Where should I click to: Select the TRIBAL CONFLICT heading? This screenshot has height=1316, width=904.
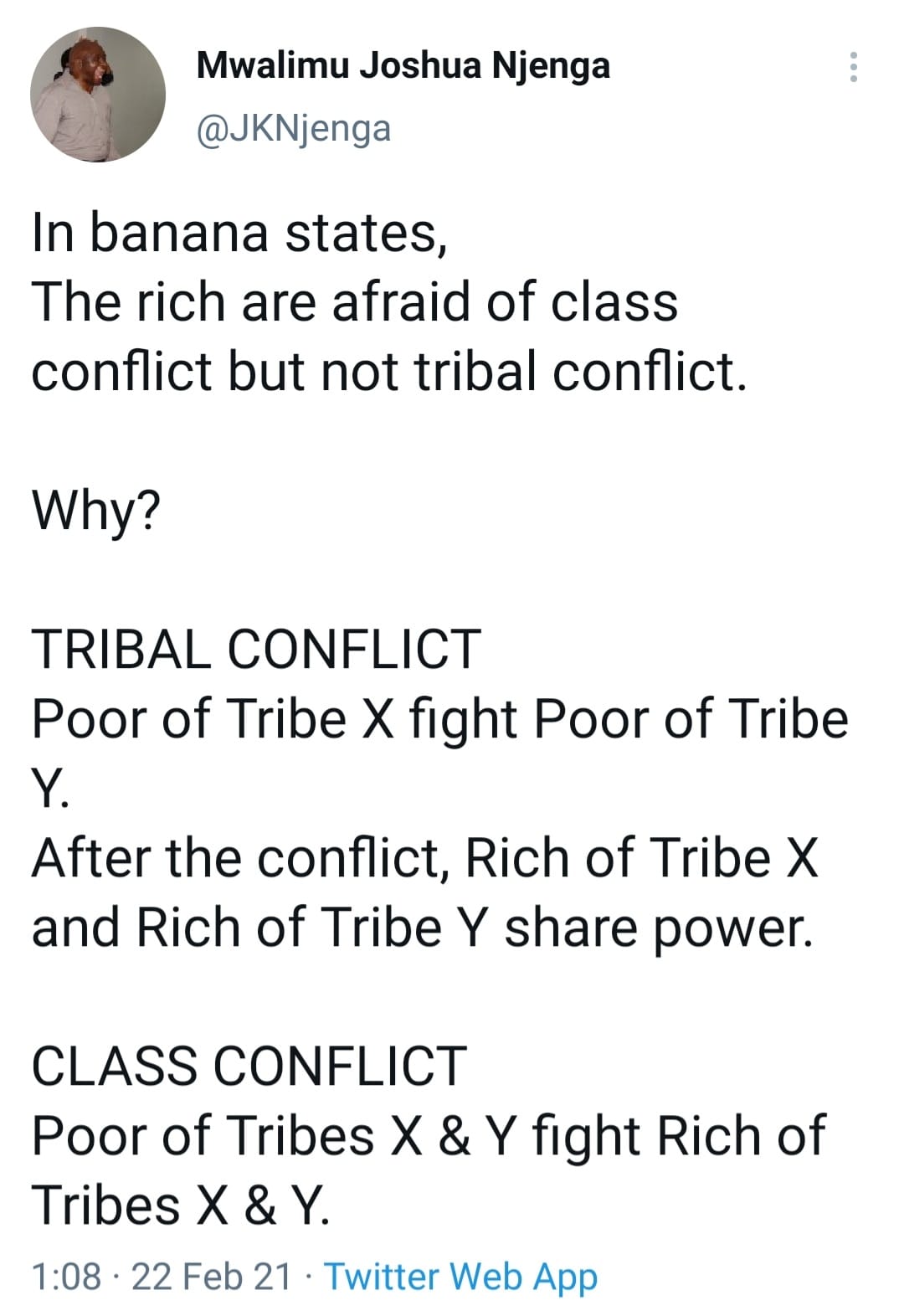256,649
